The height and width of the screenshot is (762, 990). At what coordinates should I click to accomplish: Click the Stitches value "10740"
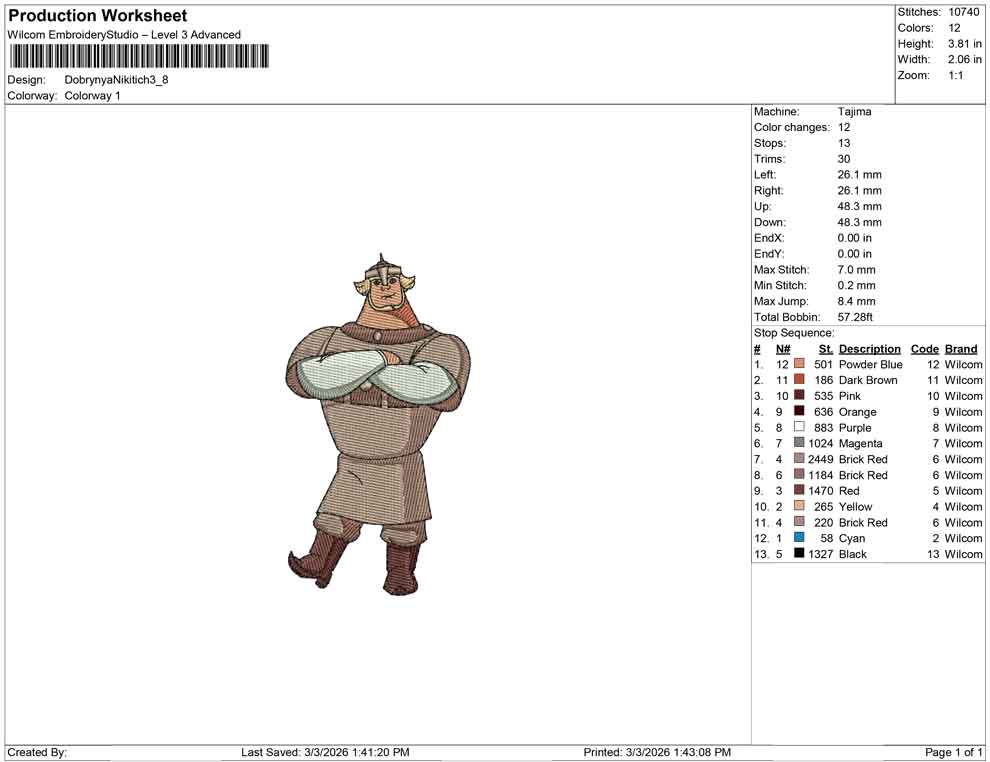964,12
